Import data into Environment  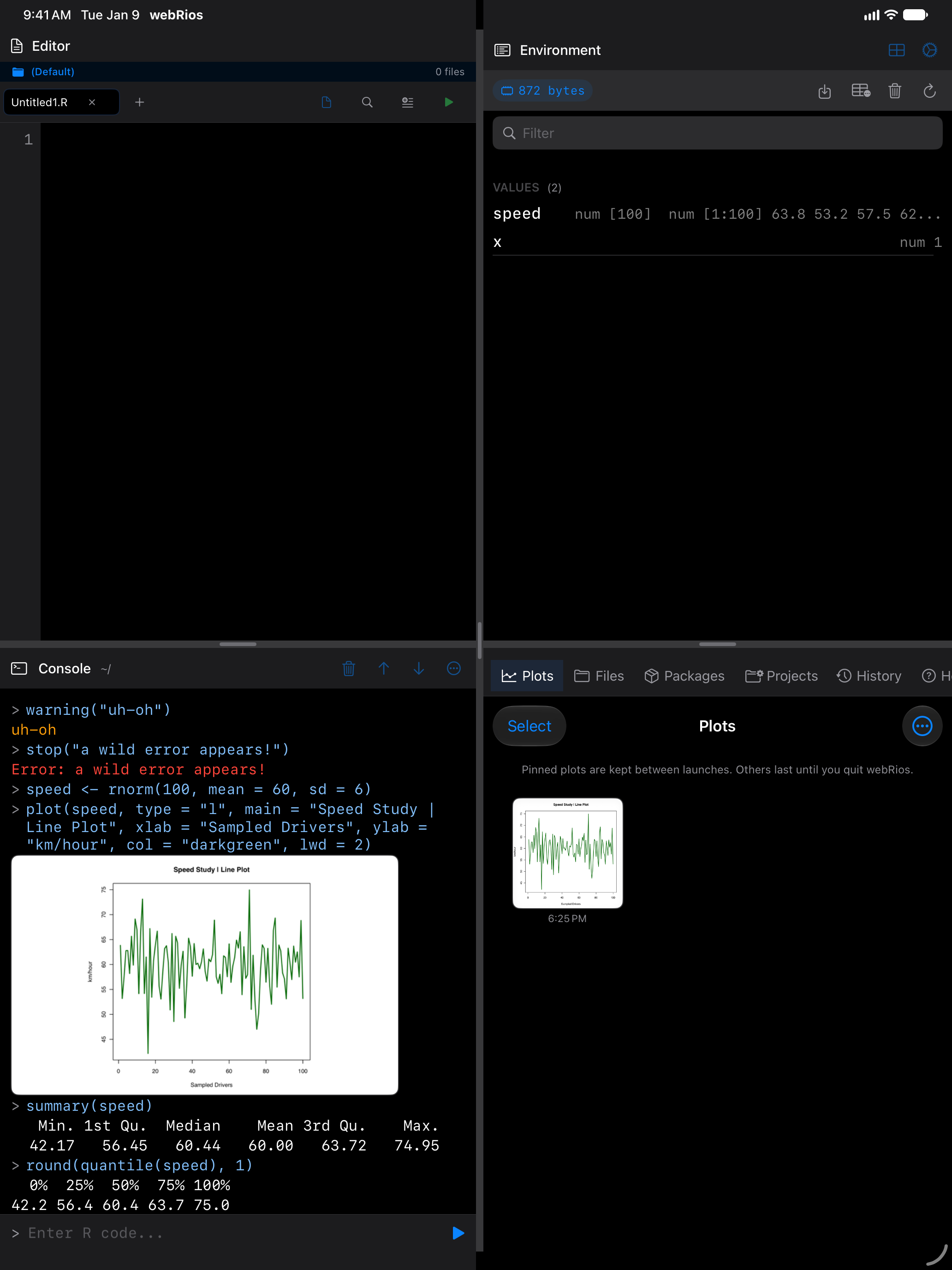click(x=825, y=91)
